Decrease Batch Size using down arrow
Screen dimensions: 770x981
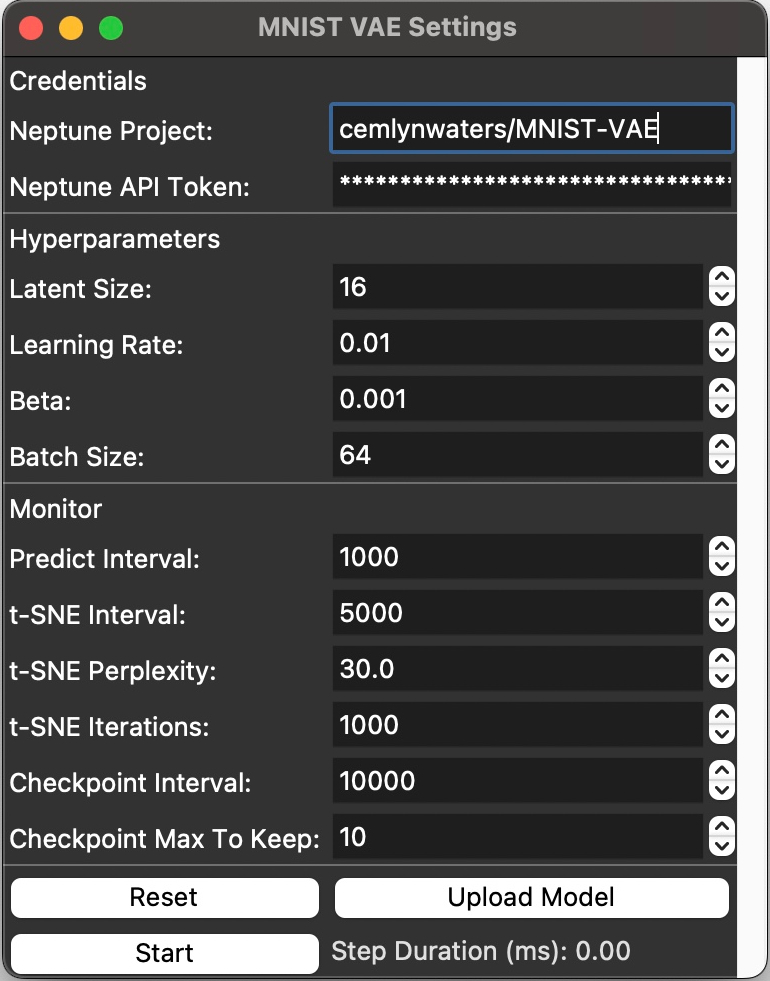click(x=722, y=464)
